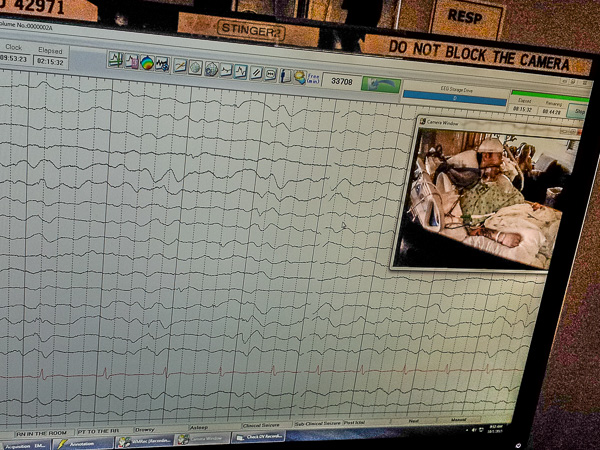Click the orange pencil annotation icon
Image resolution: width=600 pixels, height=450 pixels.
click(x=179, y=66)
